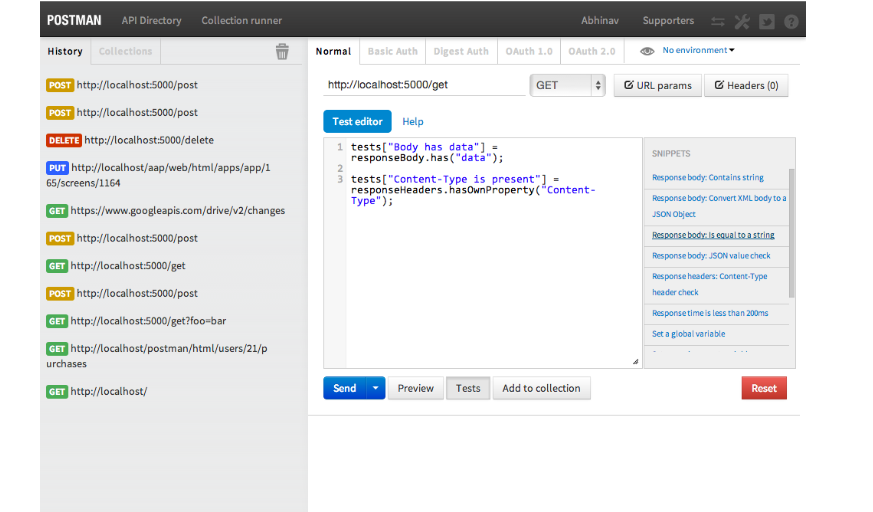The width and height of the screenshot is (873, 512).
Task: Open PUT localhost/aap/web/html history entry
Action: click(x=159, y=175)
